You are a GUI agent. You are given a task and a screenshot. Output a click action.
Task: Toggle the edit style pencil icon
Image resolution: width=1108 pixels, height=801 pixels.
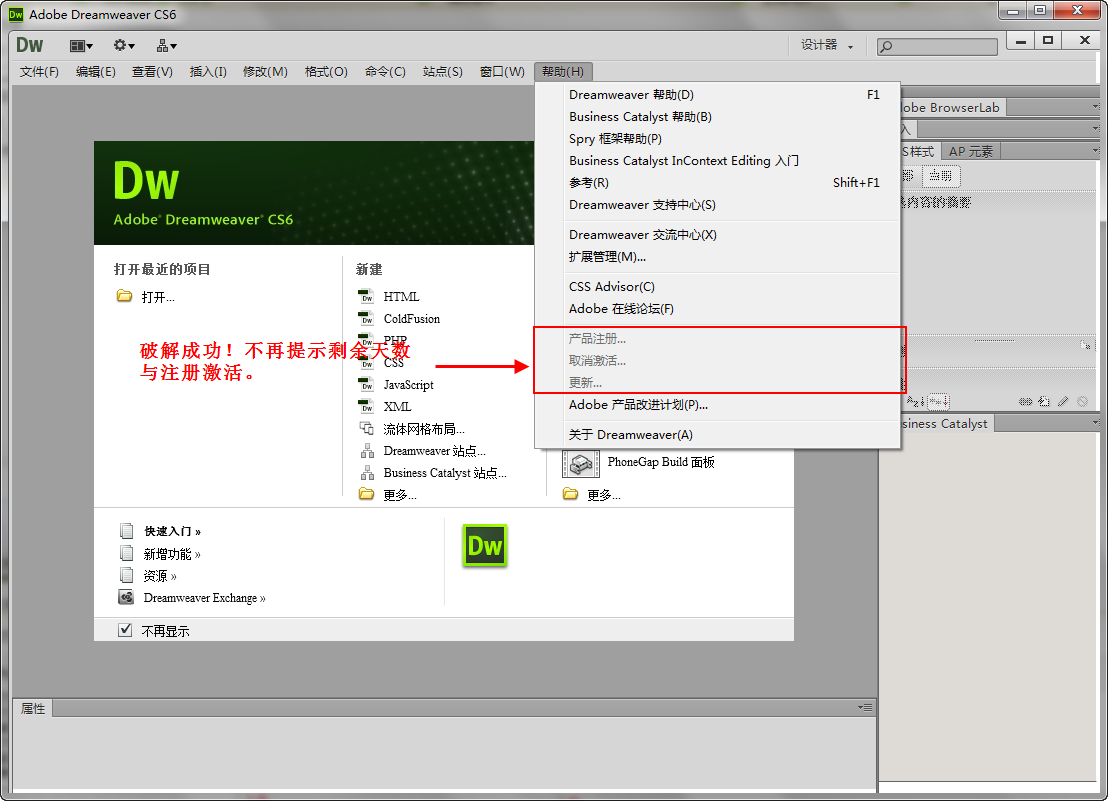click(1063, 401)
